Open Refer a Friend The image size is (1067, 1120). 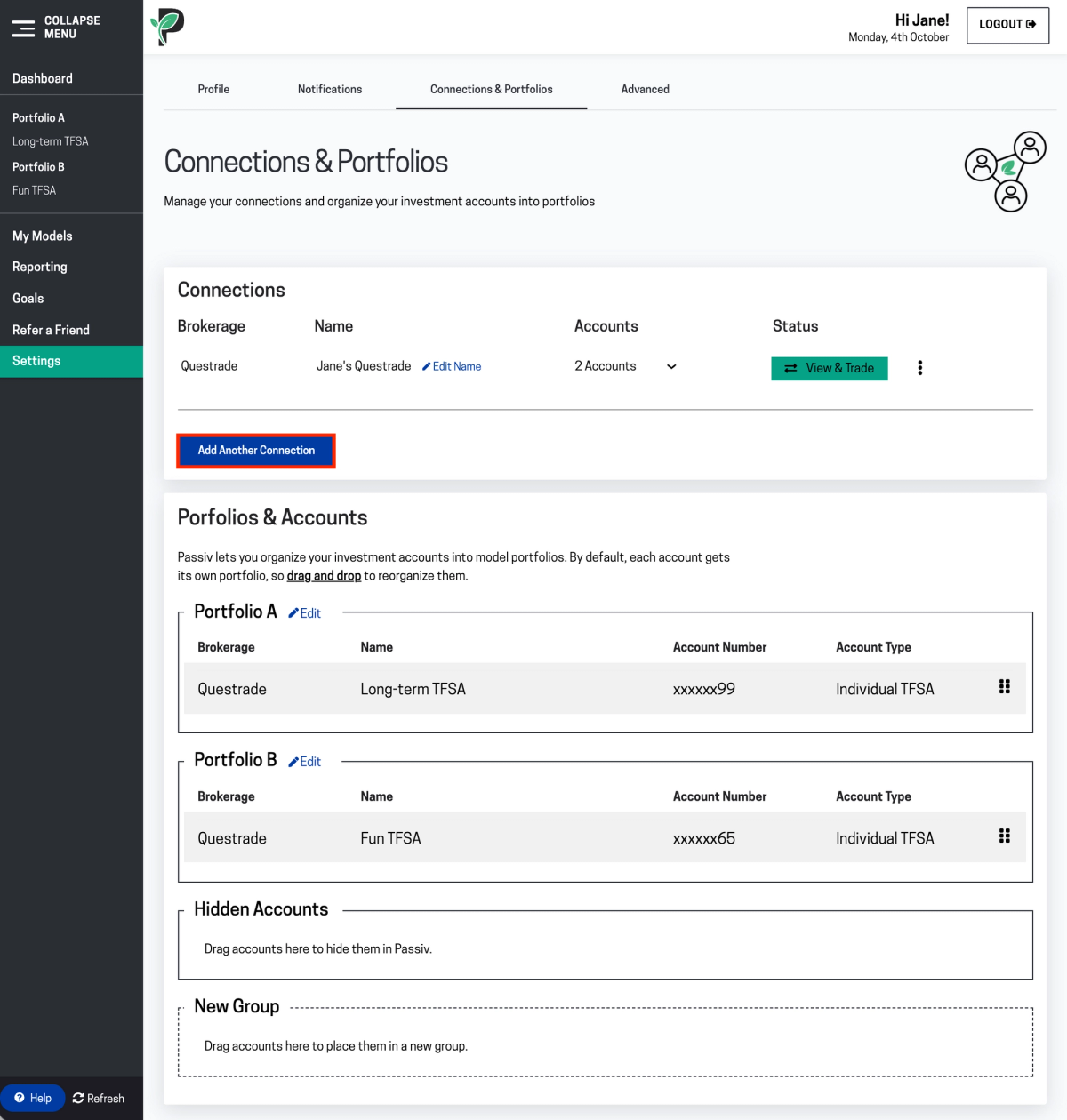click(x=51, y=330)
